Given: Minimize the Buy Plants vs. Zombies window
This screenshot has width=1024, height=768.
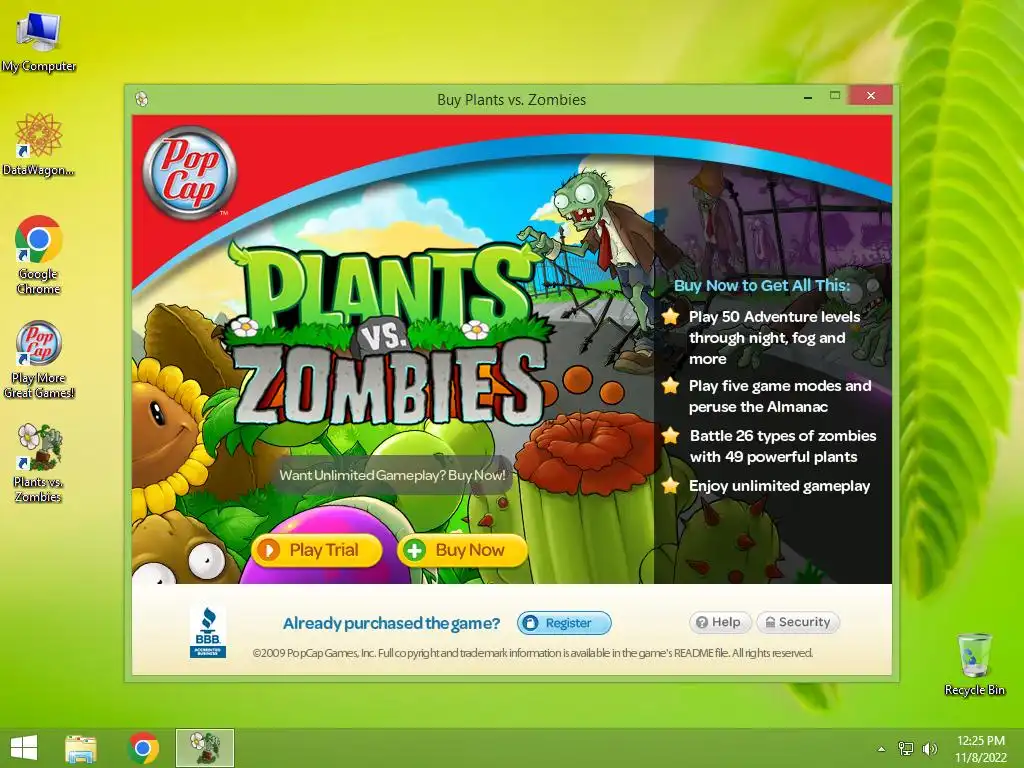Looking at the screenshot, I should pyautogui.click(x=808, y=96).
